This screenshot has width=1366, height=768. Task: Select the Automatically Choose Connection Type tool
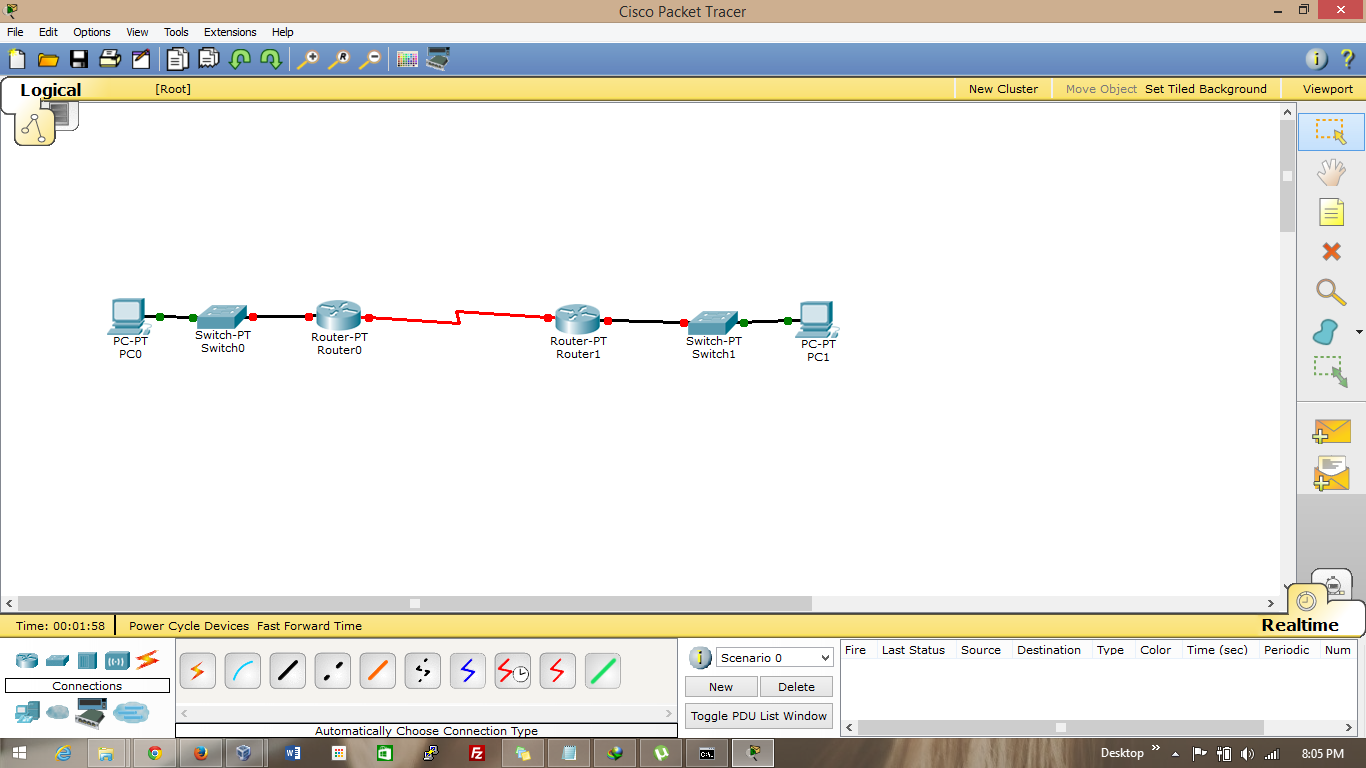tap(197, 671)
